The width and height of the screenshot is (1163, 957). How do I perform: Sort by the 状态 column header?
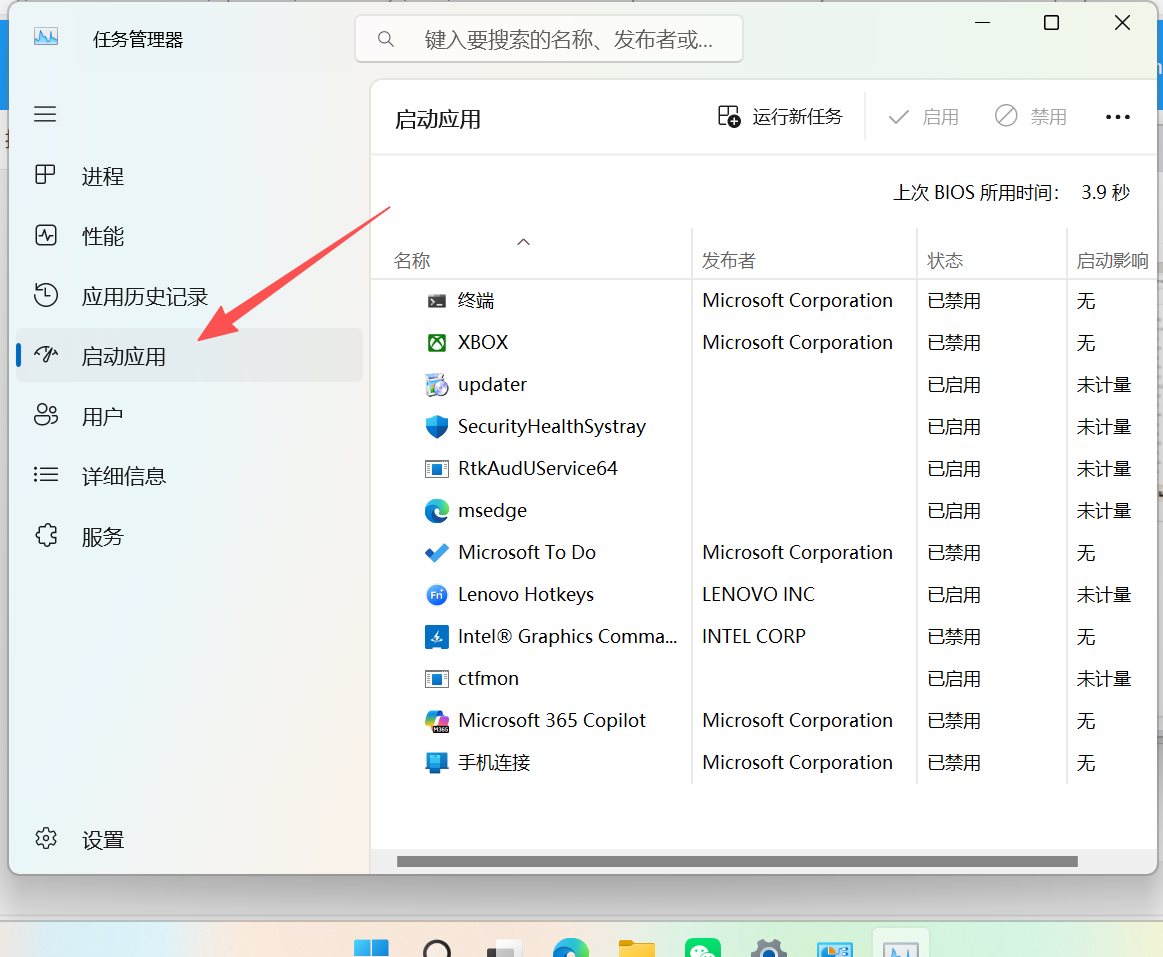click(x=945, y=260)
